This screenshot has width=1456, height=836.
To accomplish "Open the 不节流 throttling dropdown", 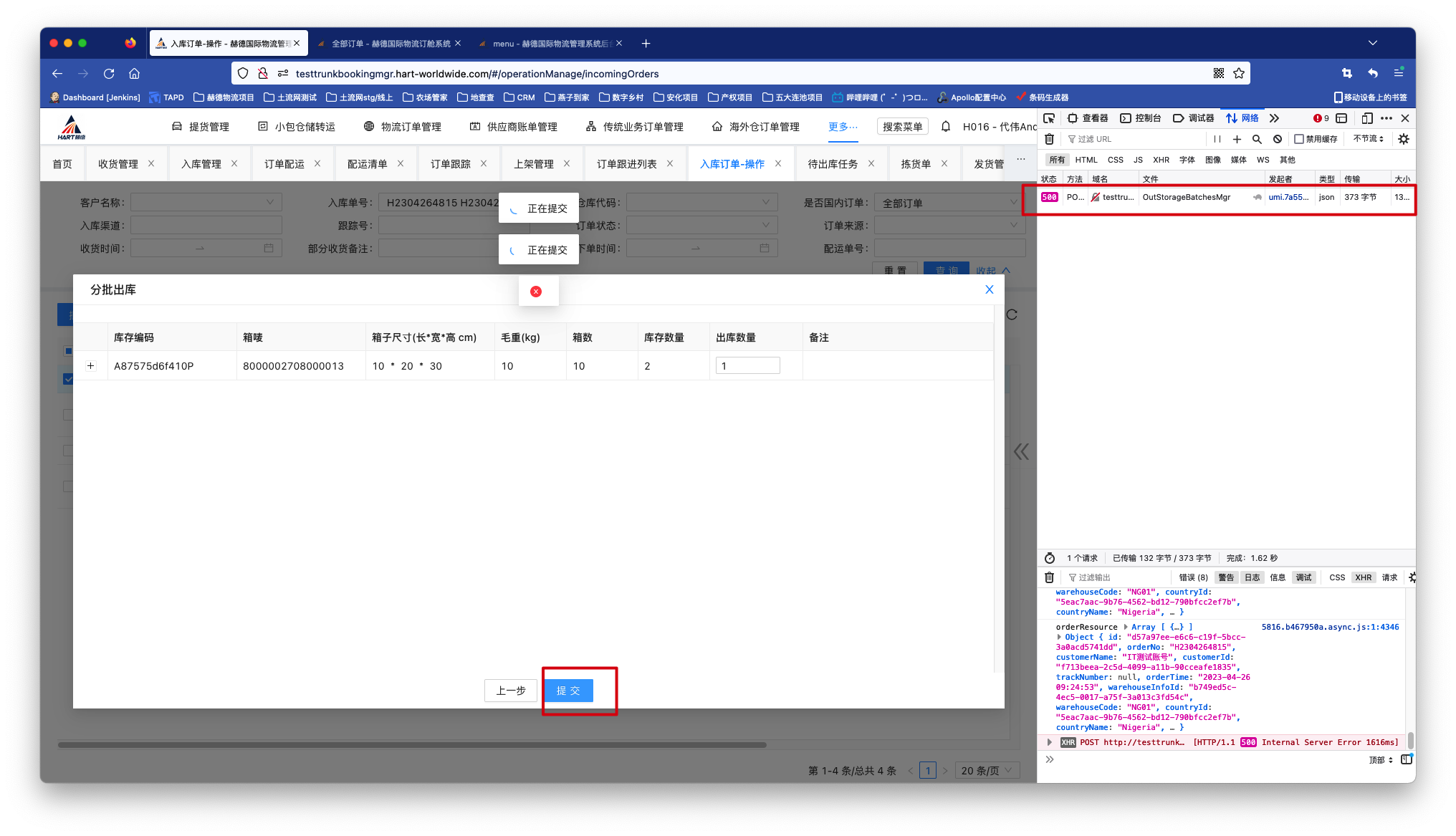I will pyautogui.click(x=1368, y=139).
